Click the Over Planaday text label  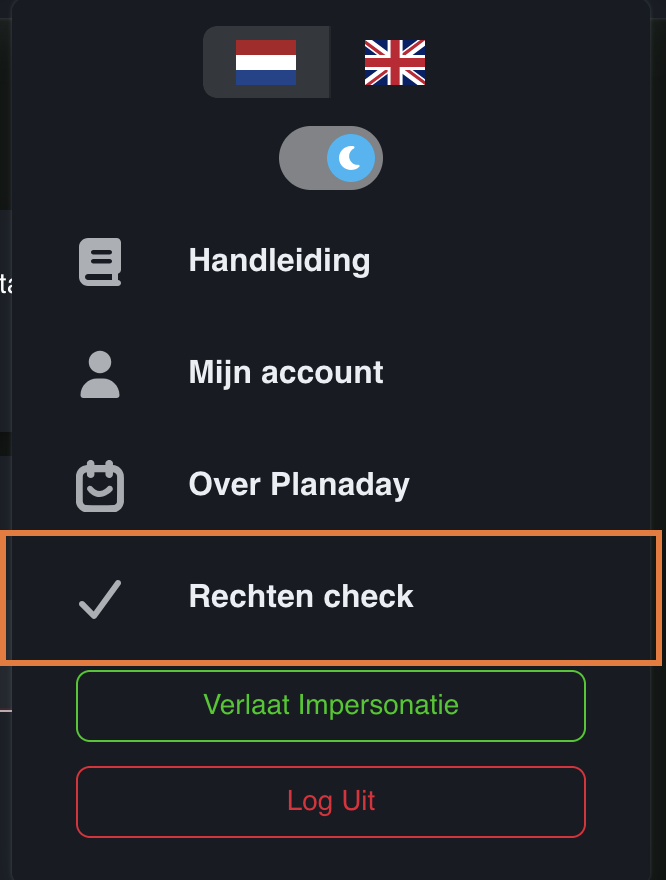[x=299, y=486]
